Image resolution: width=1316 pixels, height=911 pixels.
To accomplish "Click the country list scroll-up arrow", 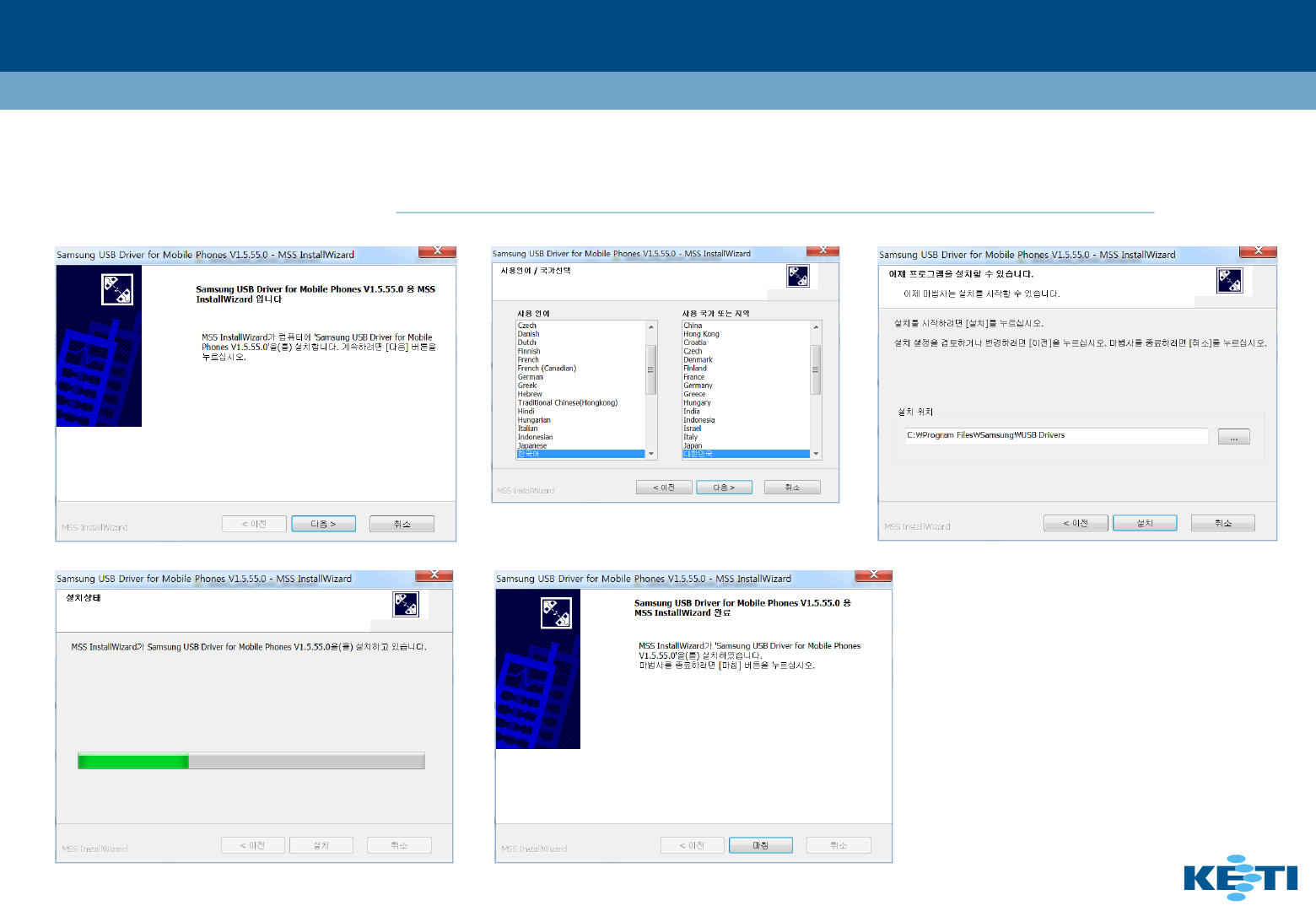I will (x=816, y=326).
